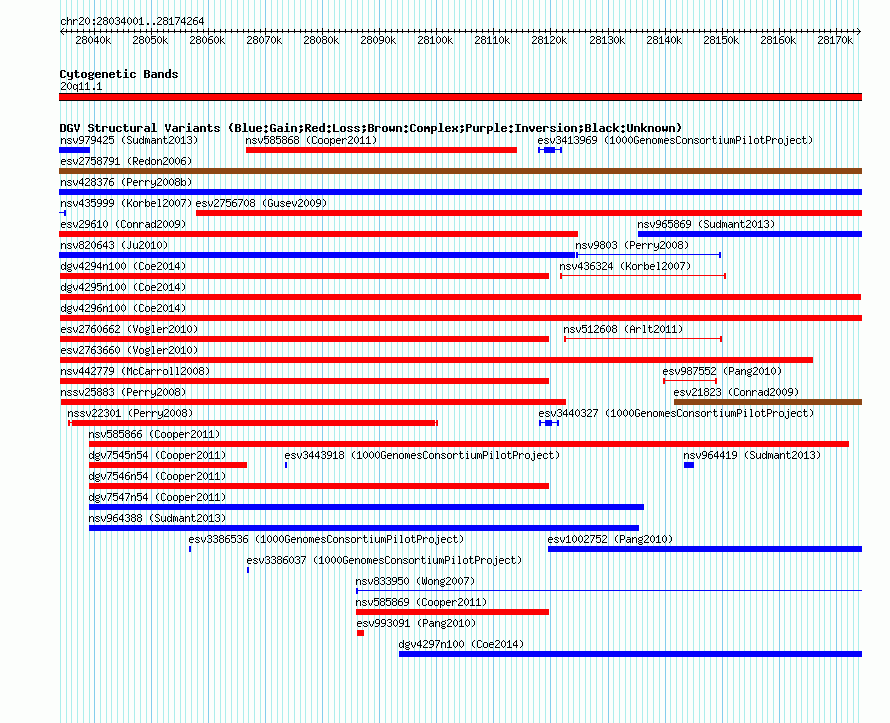Select dgv4296n100 (Coe2014) label
This screenshot has width=890, height=723.
click(123, 308)
